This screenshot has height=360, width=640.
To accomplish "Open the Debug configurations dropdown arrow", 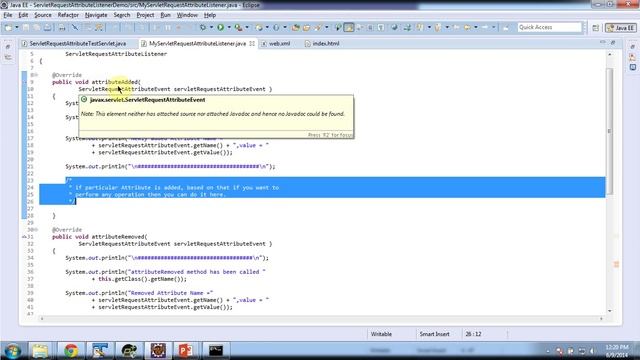I will pyautogui.click(x=211, y=27).
